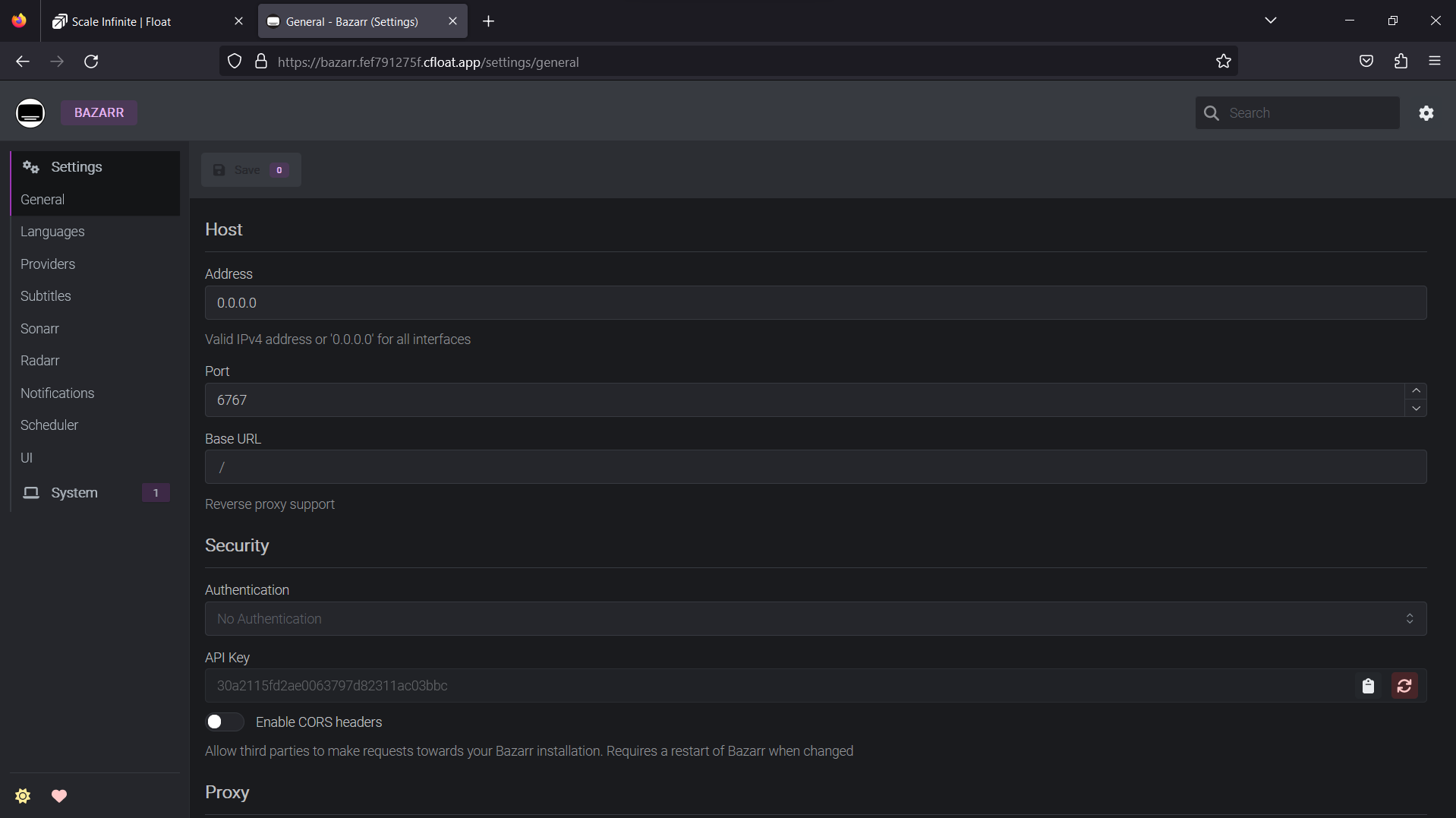Focus the Port input field
The width and height of the screenshot is (1456, 818).
click(x=805, y=400)
